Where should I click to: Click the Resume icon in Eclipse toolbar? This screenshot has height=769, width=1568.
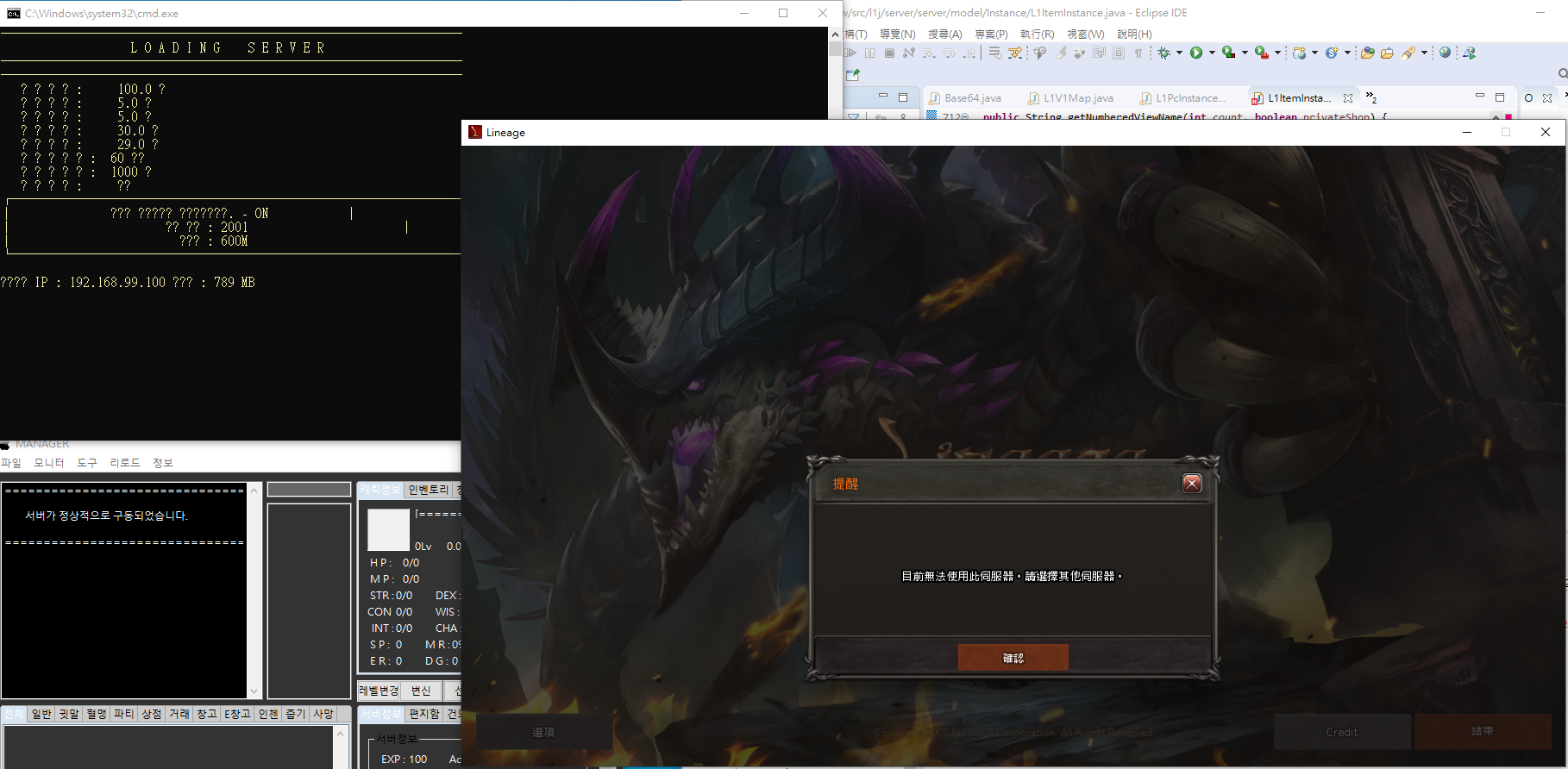click(x=851, y=53)
